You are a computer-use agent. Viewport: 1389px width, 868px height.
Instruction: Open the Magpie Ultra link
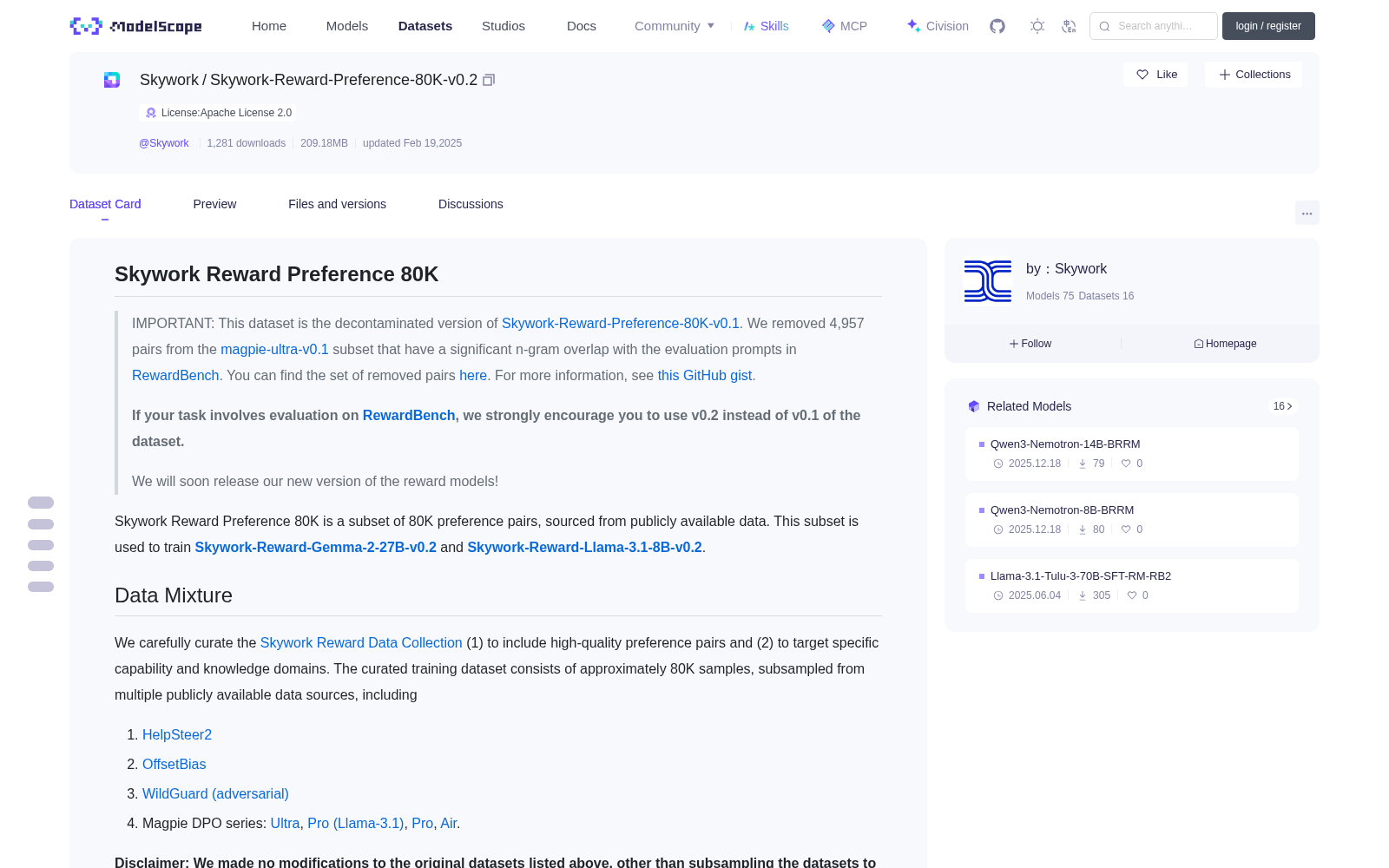pyautogui.click(x=285, y=823)
